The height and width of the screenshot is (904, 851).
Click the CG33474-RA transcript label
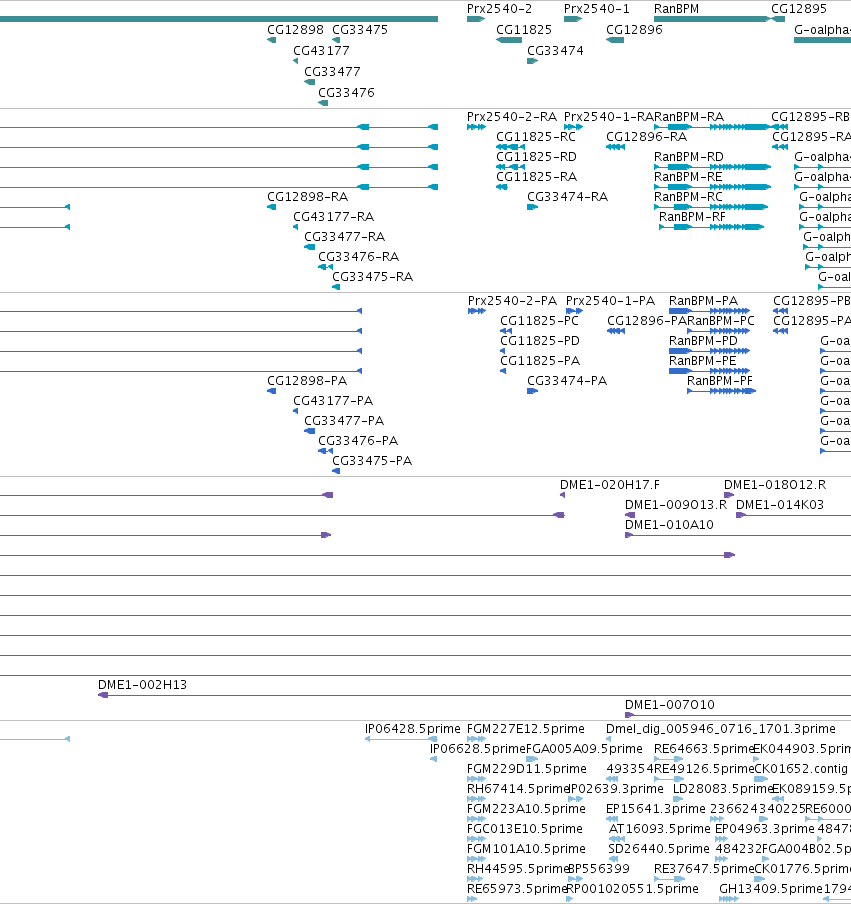coord(567,197)
